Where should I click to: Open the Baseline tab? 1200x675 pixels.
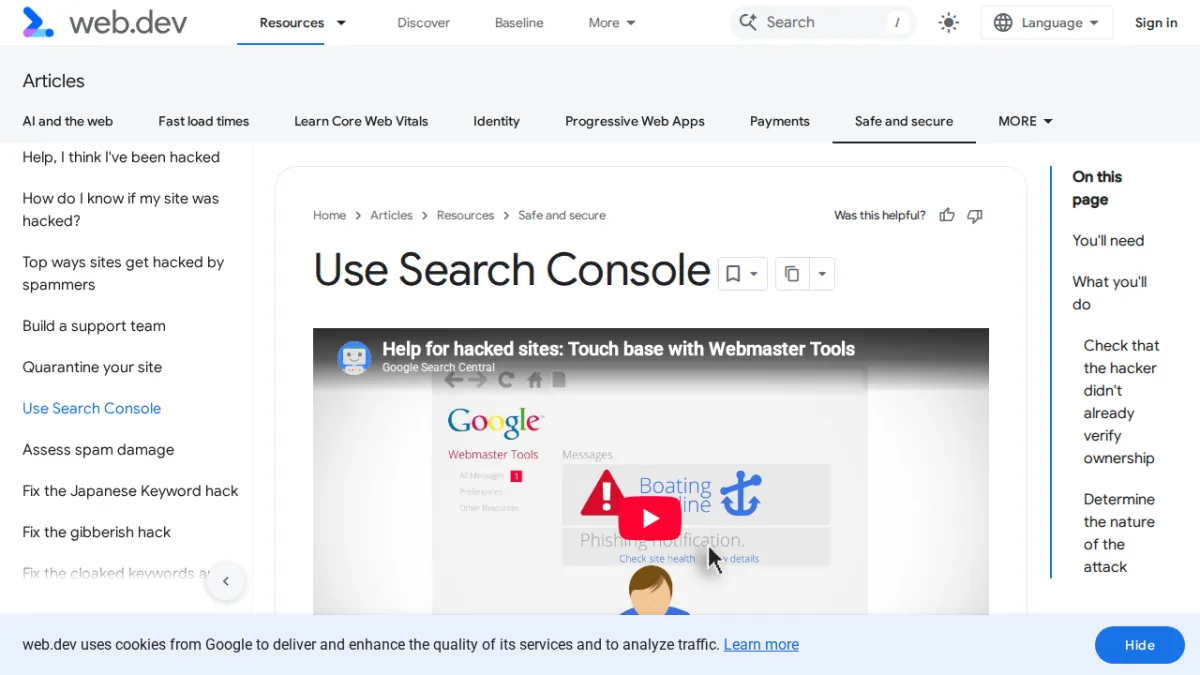tap(519, 22)
